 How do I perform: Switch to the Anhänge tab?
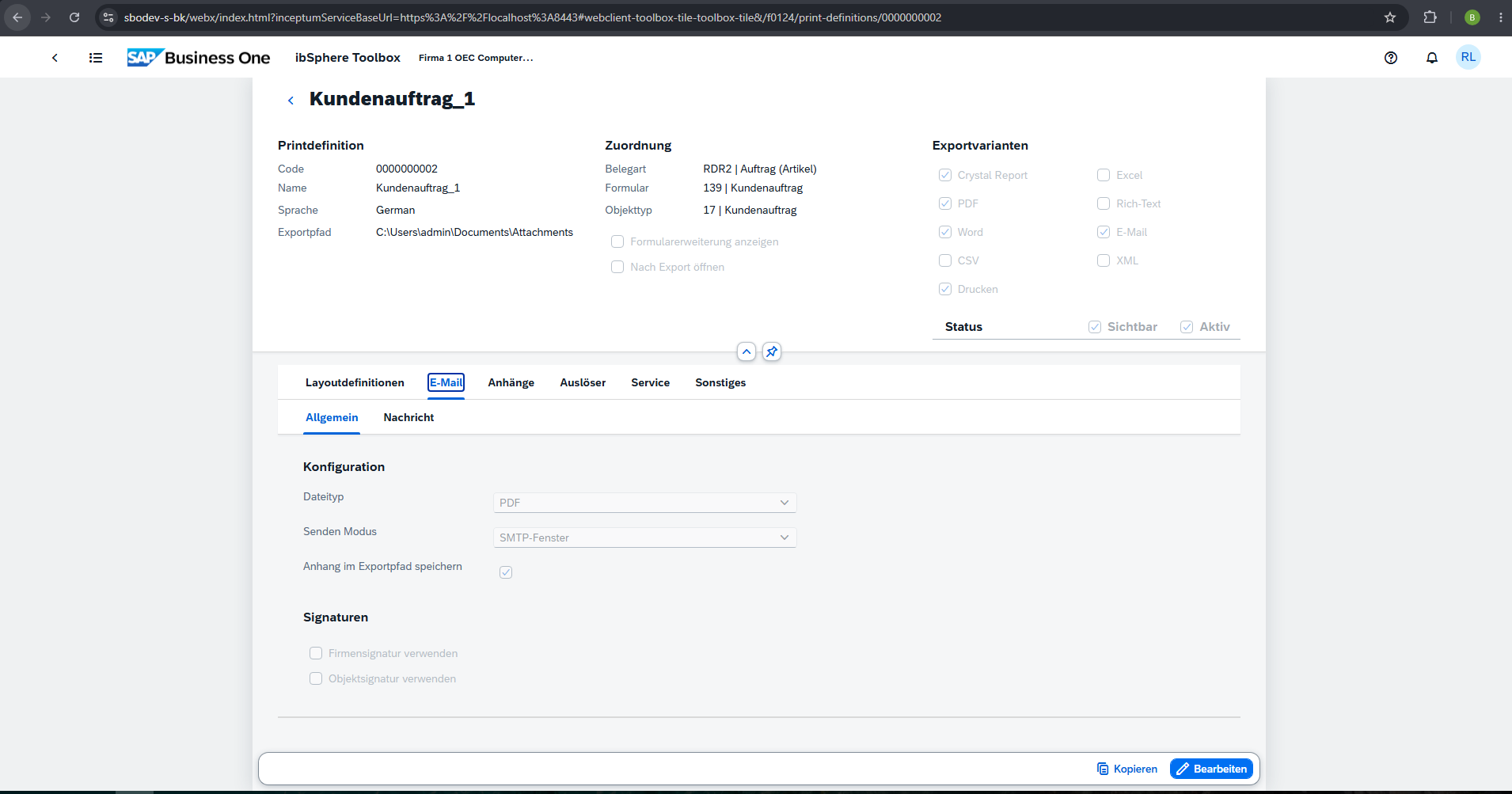511,382
